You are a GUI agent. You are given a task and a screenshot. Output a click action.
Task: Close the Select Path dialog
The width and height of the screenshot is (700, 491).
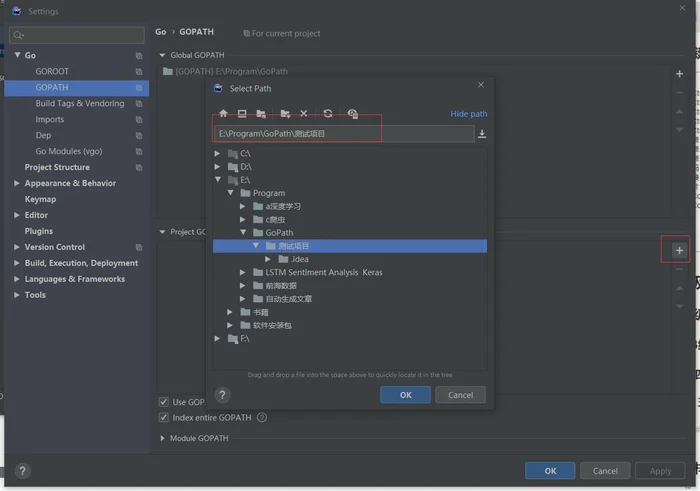481,85
